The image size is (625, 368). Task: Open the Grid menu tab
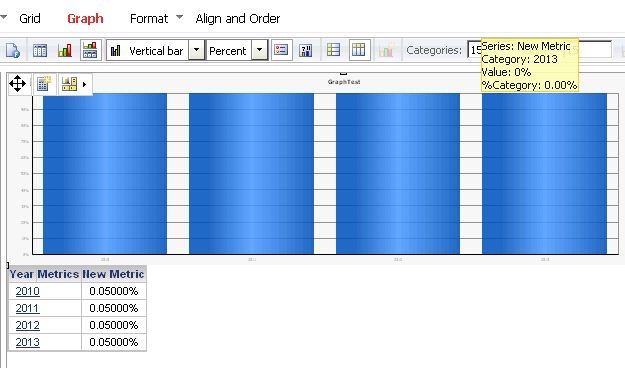(x=29, y=18)
